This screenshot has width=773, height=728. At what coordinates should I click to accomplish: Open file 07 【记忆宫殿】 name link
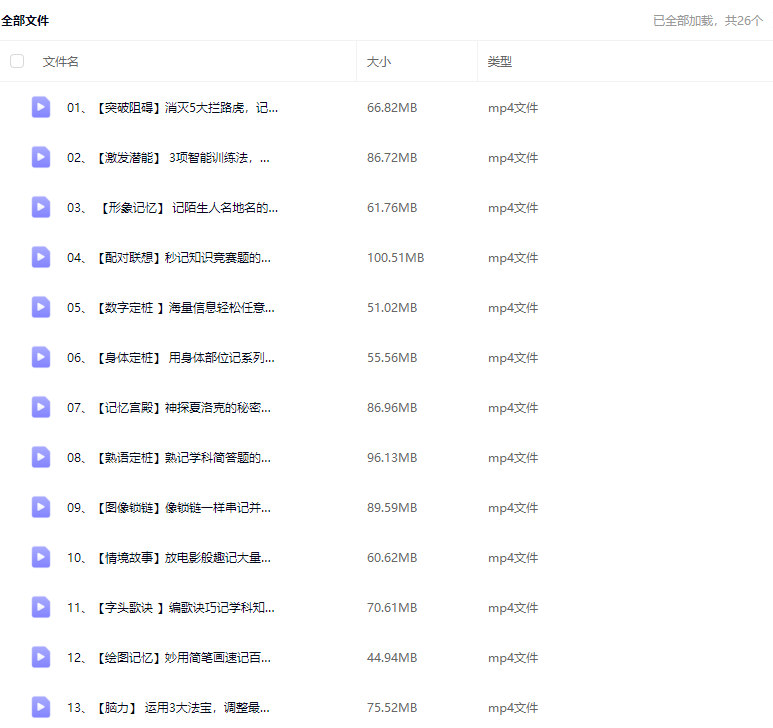coord(168,408)
